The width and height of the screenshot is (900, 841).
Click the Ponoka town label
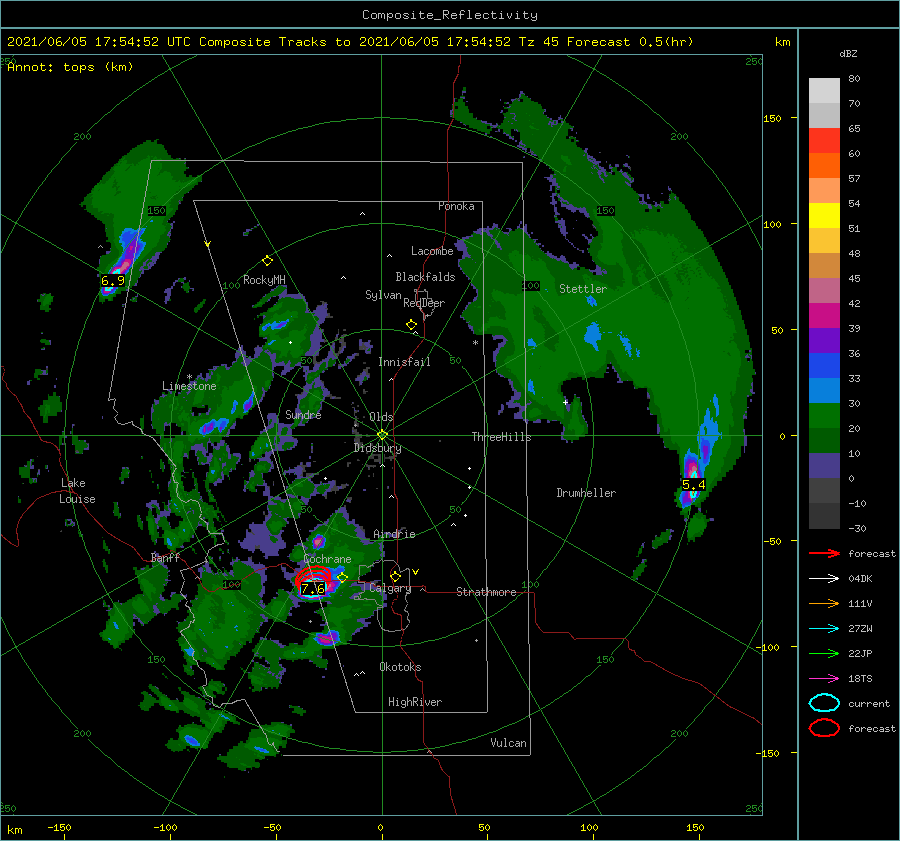click(456, 206)
